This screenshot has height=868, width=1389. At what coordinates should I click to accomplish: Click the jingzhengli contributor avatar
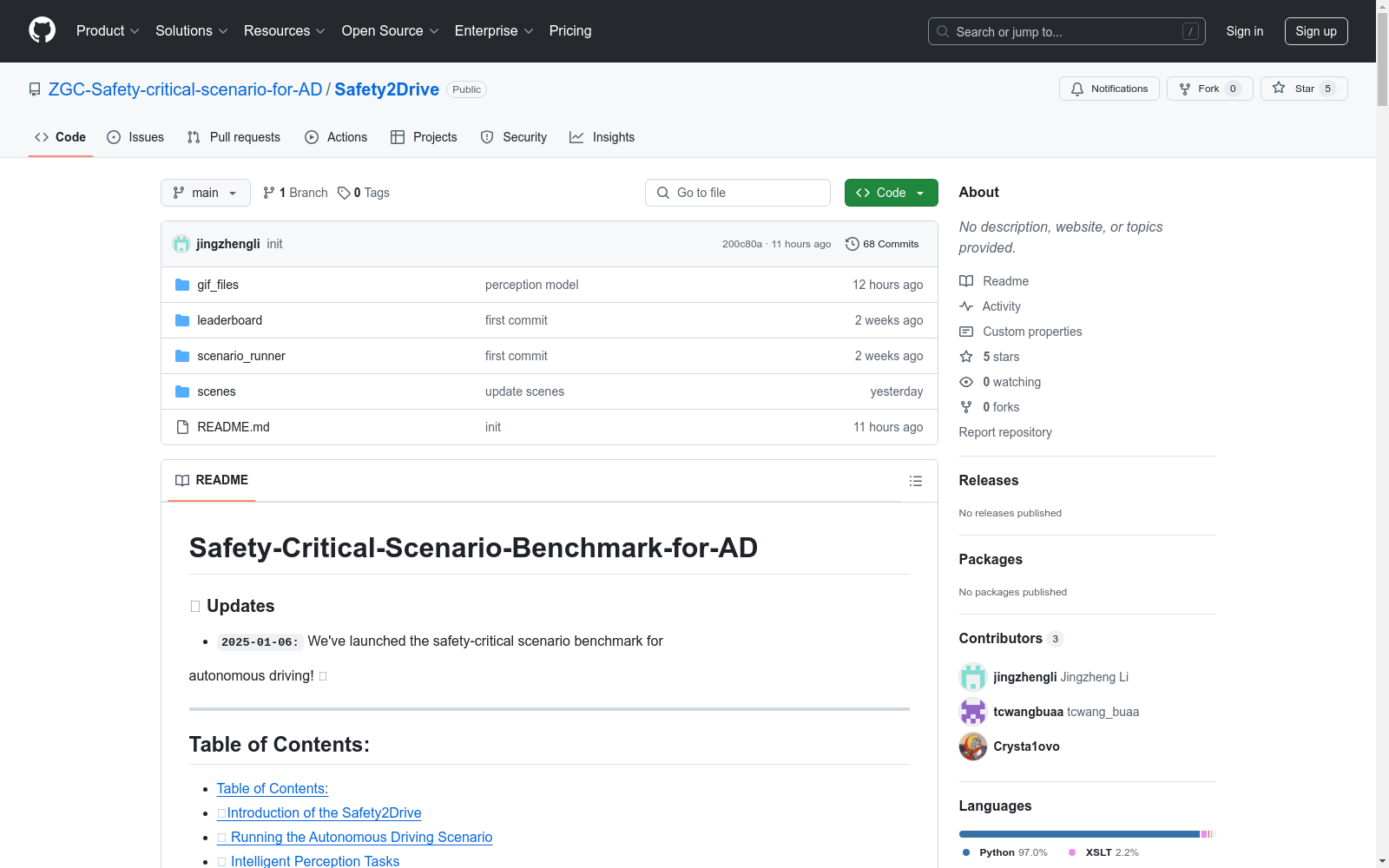[x=973, y=677]
